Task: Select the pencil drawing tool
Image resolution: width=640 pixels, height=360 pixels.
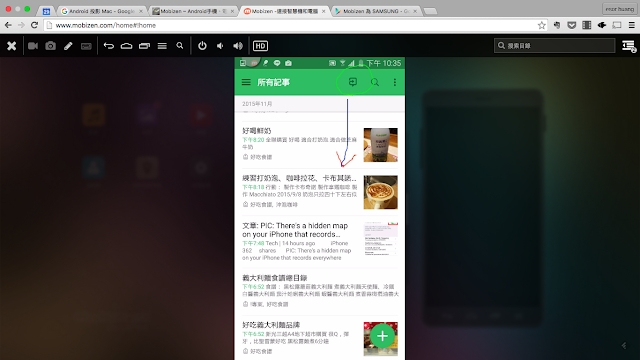Action: (x=68, y=46)
